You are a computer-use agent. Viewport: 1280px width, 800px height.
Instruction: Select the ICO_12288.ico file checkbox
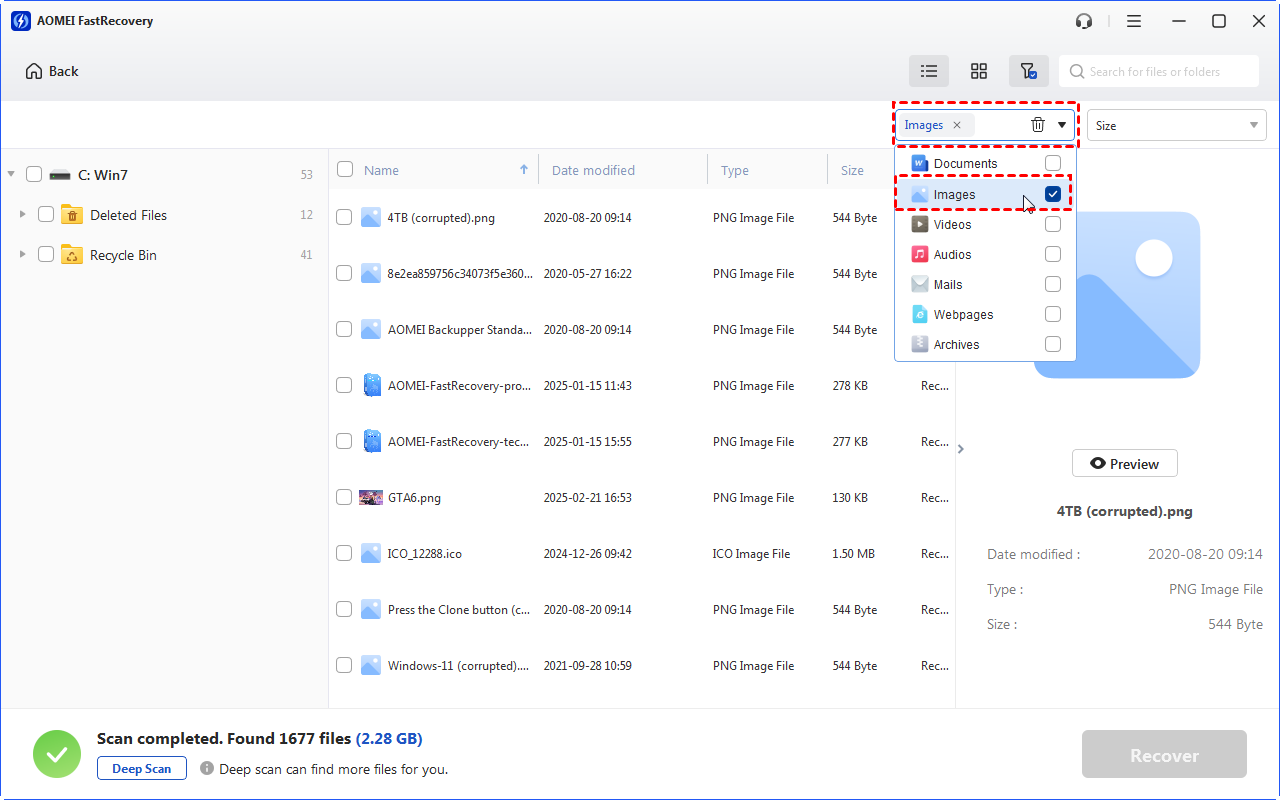[x=344, y=553]
